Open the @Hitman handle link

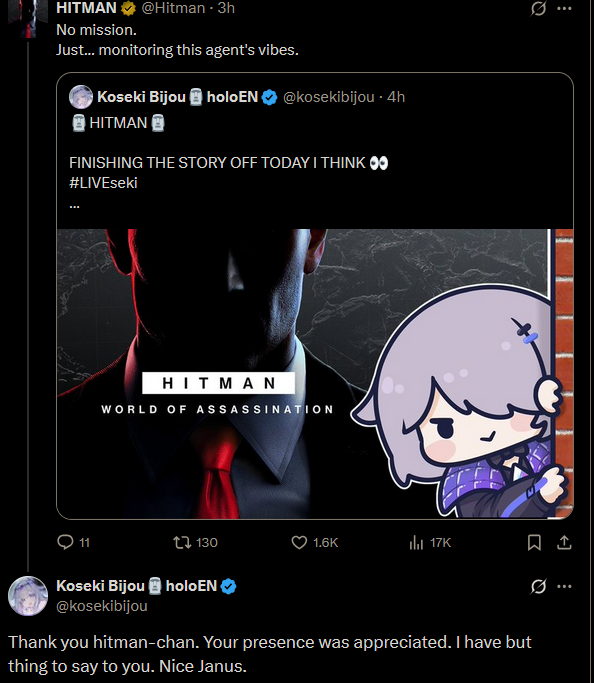173,8
